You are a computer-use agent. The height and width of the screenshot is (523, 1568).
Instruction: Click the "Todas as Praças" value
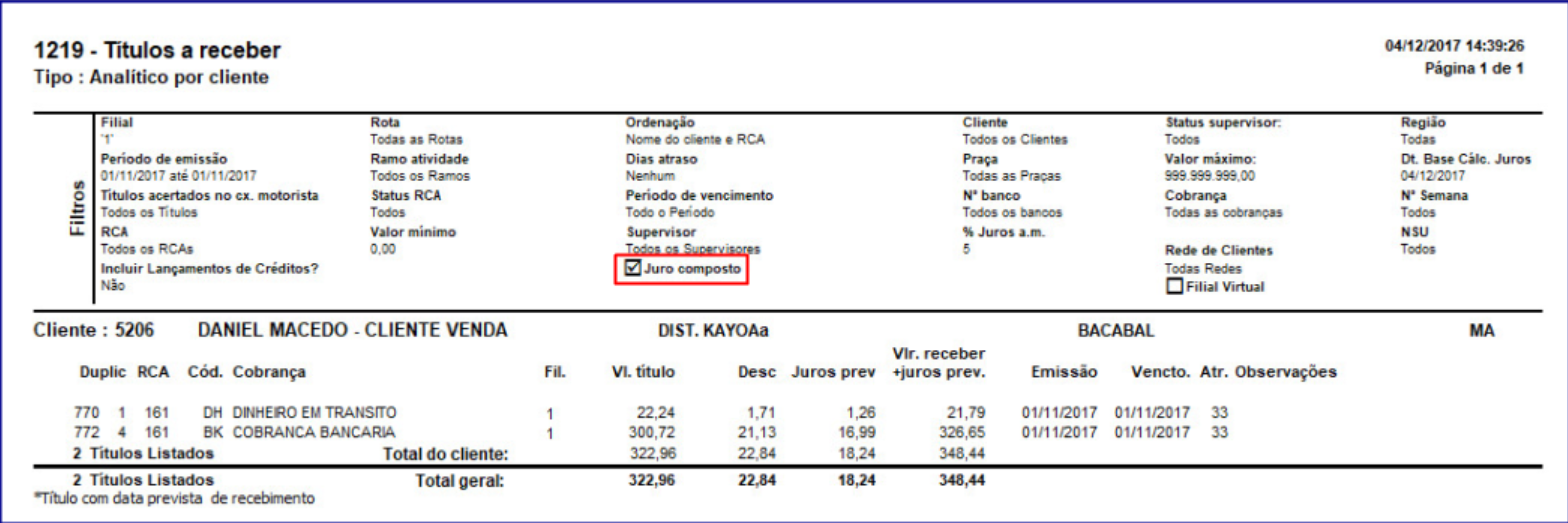1012,176
